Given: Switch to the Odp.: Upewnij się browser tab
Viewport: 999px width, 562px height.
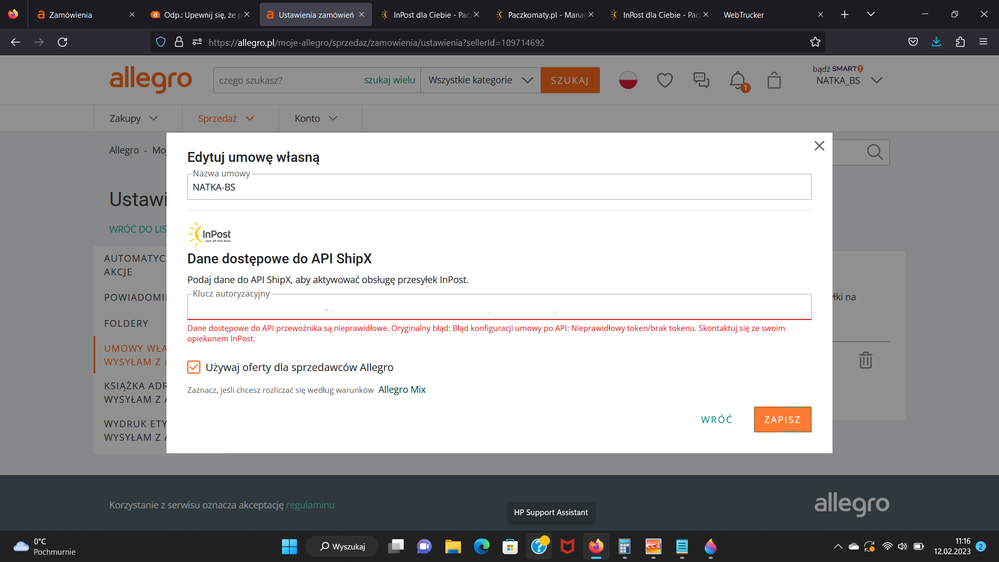Looking at the screenshot, I should click(x=200, y=14).
